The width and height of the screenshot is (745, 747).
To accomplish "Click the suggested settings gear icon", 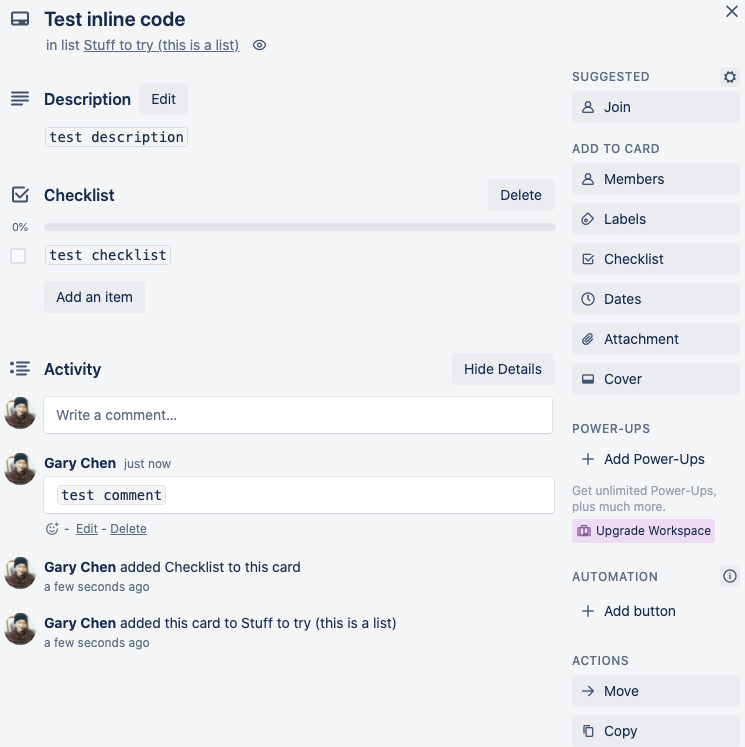I will pos(730,77).
